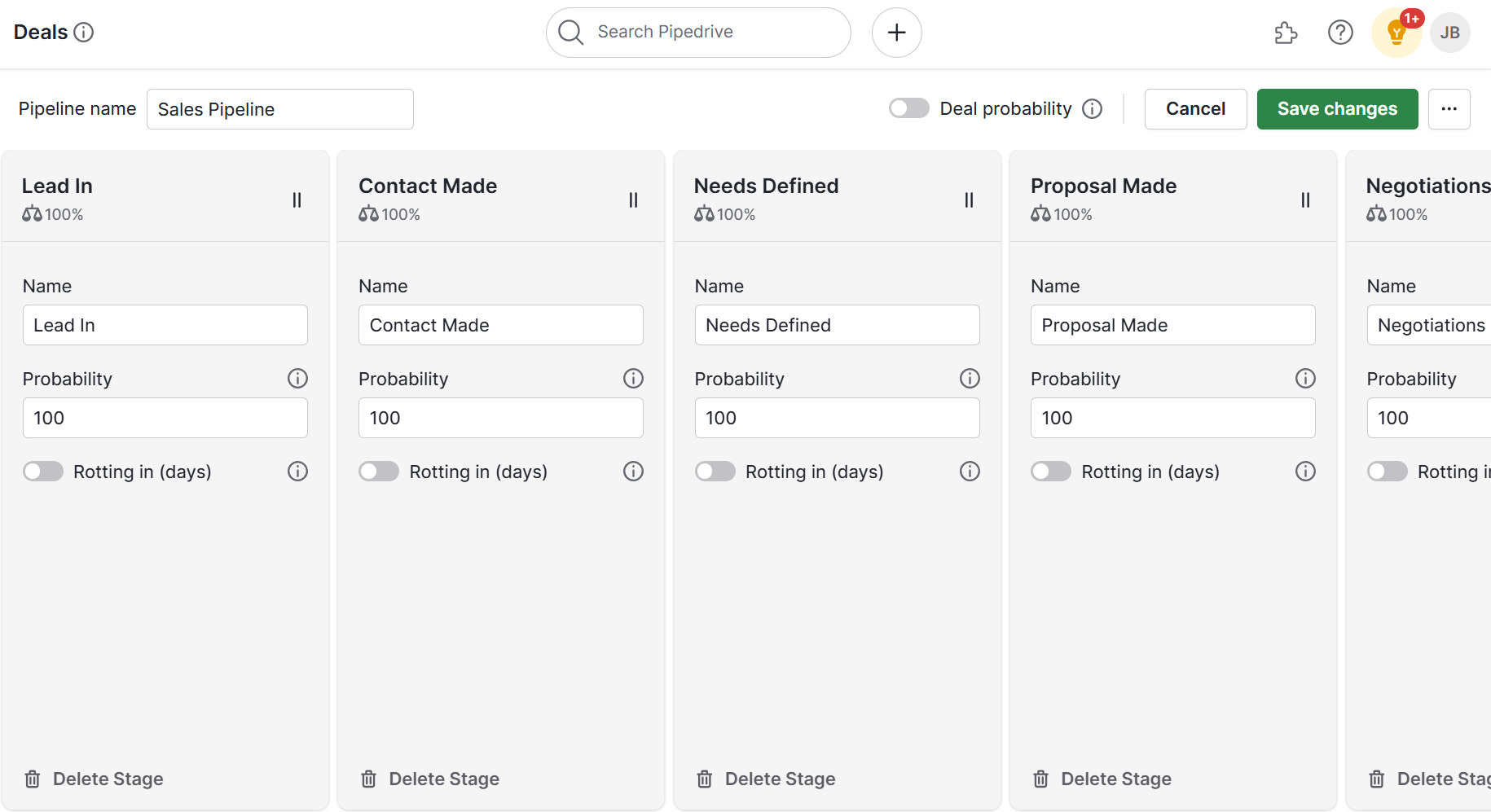Click the 100% weight indicator under Contact Made
1491x812 pixels.
pos(389,214)
